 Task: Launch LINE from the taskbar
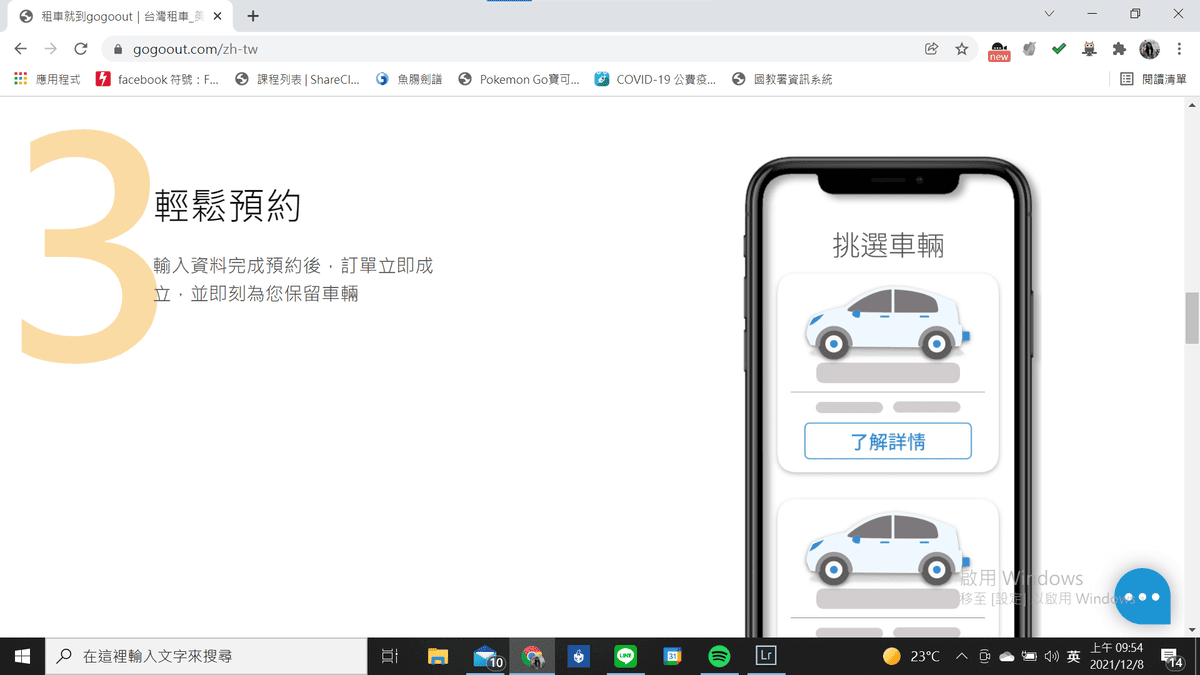point(626,656)
